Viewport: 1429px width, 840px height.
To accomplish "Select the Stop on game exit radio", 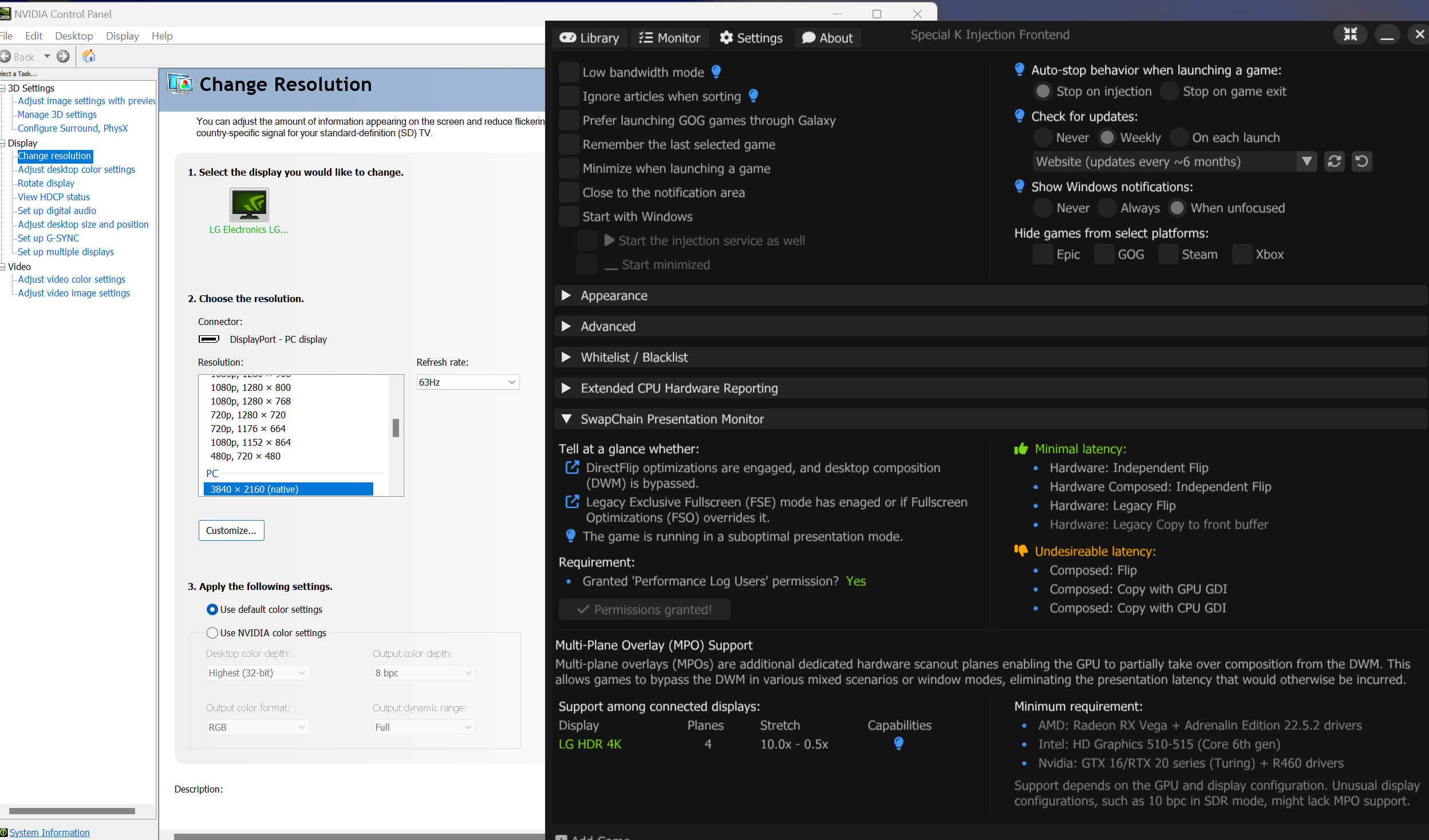I will click(x=1170, y=91).
